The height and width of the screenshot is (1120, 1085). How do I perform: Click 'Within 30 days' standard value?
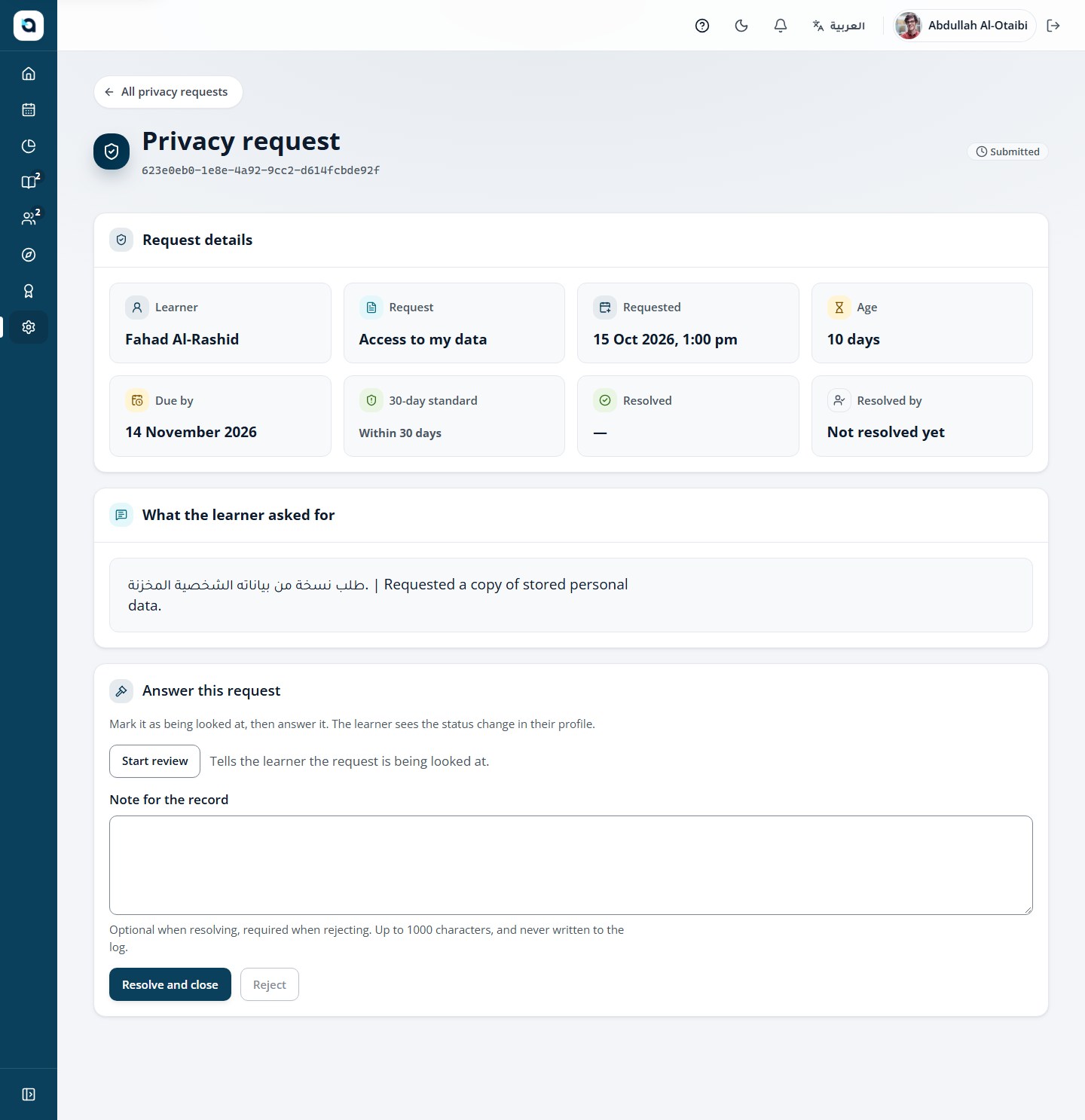[x=400, y=433]
